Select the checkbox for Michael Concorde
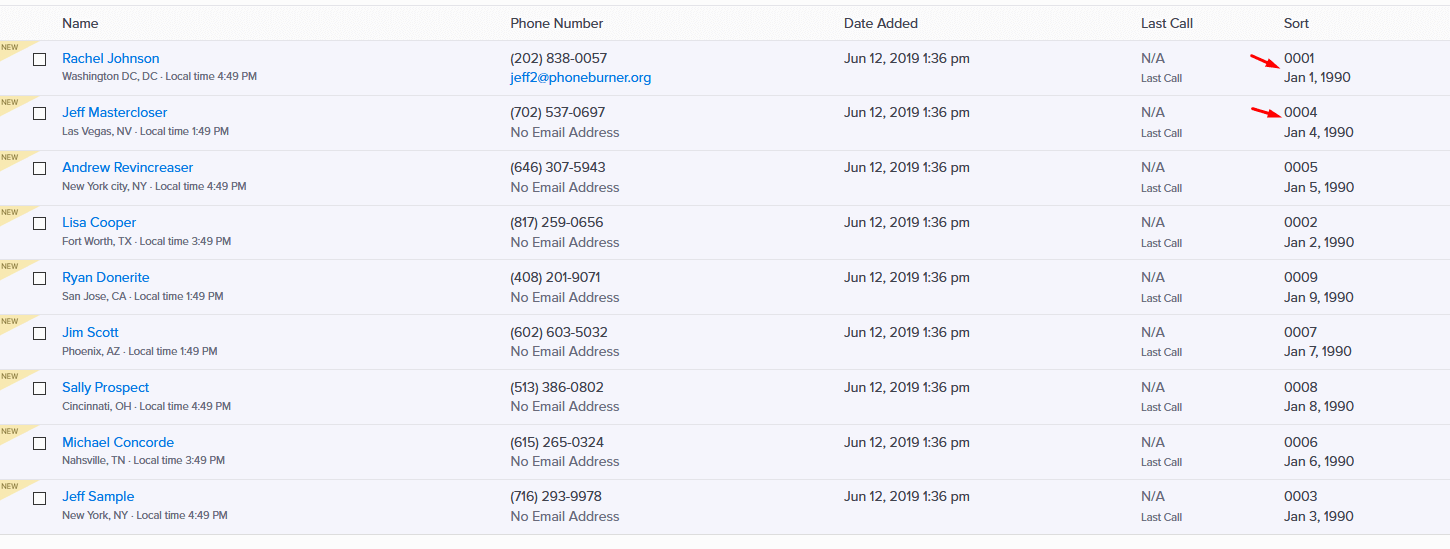This screenshot has height=549, width=1450. point(40,443)
